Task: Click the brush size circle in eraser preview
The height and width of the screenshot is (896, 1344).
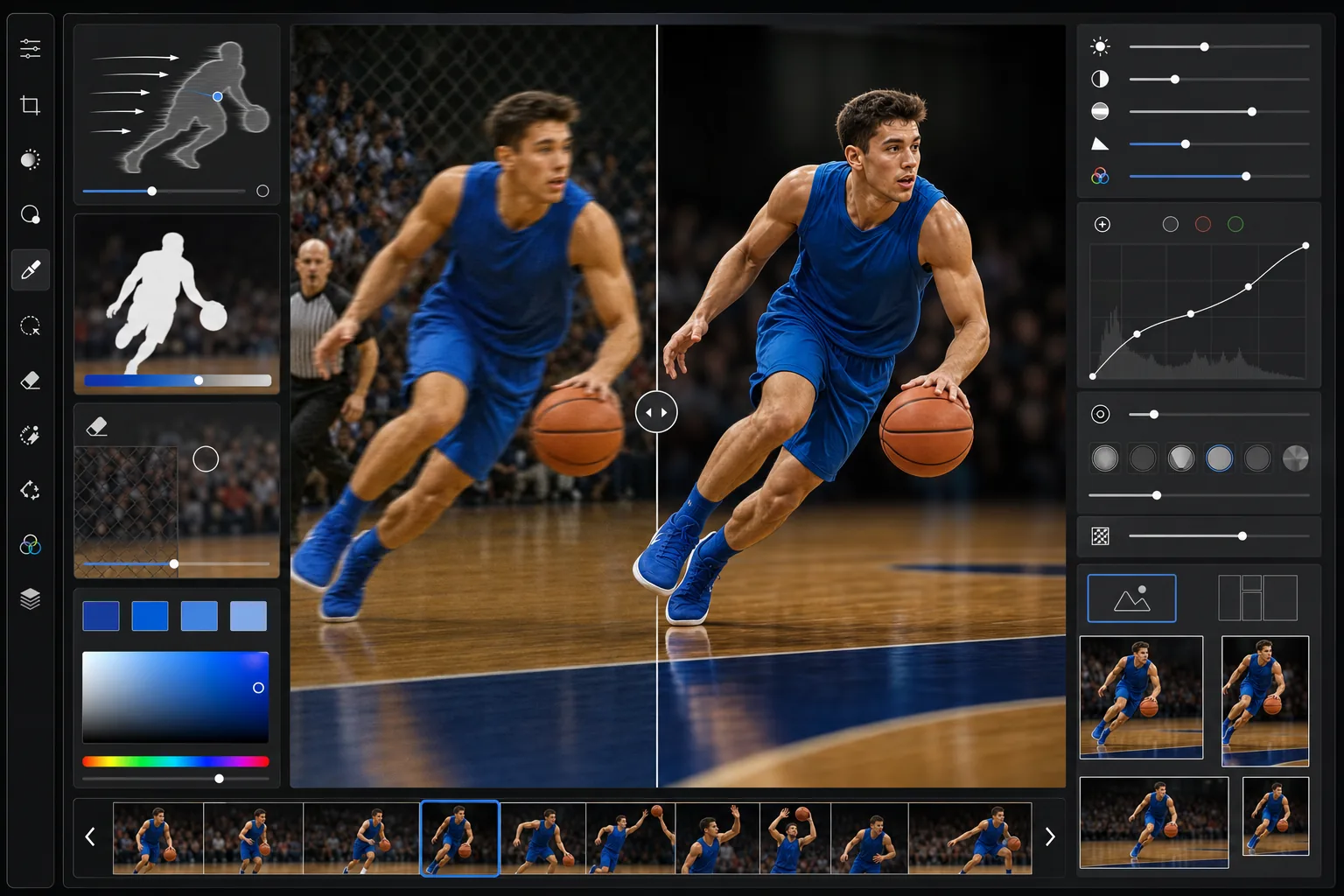Action: point(206,458)
